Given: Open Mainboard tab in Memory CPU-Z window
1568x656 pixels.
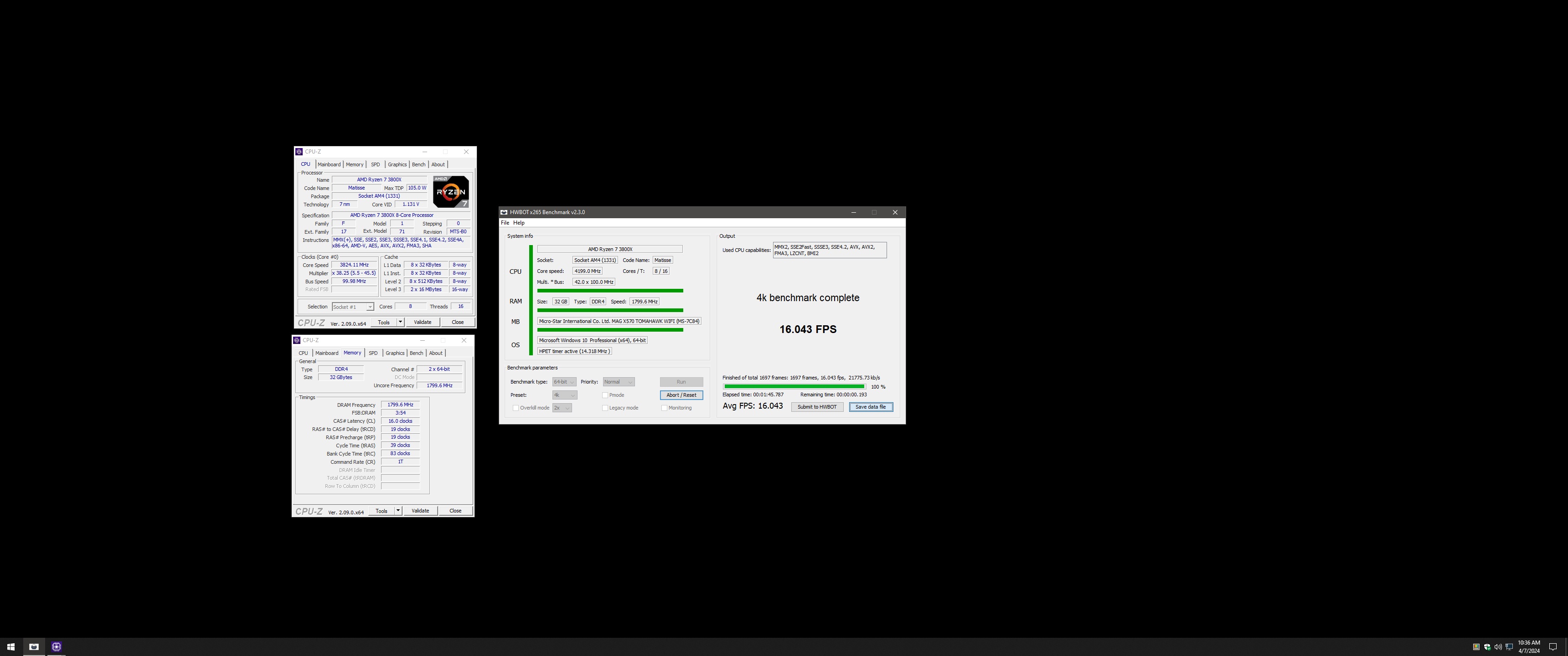Looking at the screenshot, I should pyautogui.click(x=326, y=353).
